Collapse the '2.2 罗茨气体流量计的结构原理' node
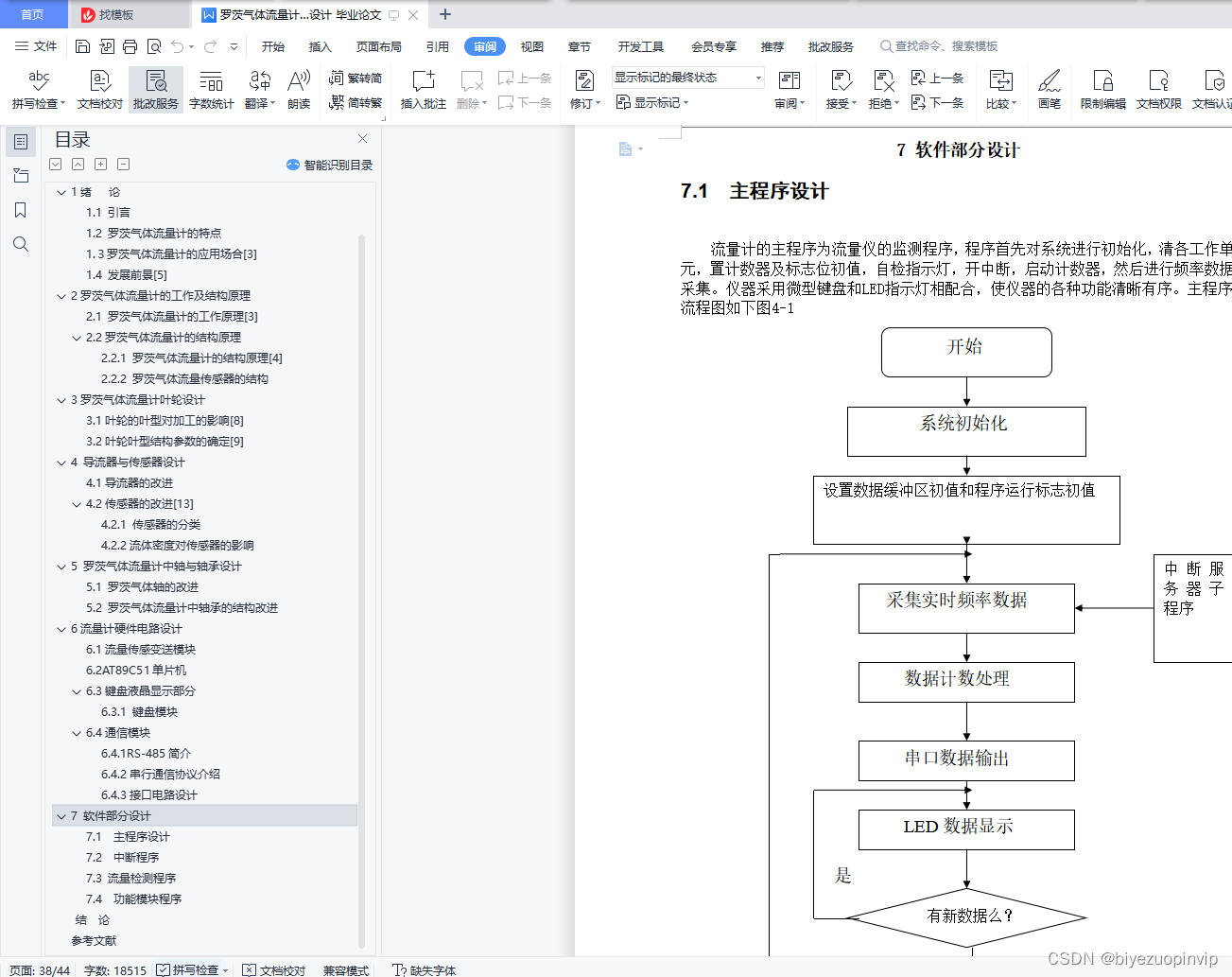Image resolution: width=1232 pixels, height=977 pixels. point(77,338)
